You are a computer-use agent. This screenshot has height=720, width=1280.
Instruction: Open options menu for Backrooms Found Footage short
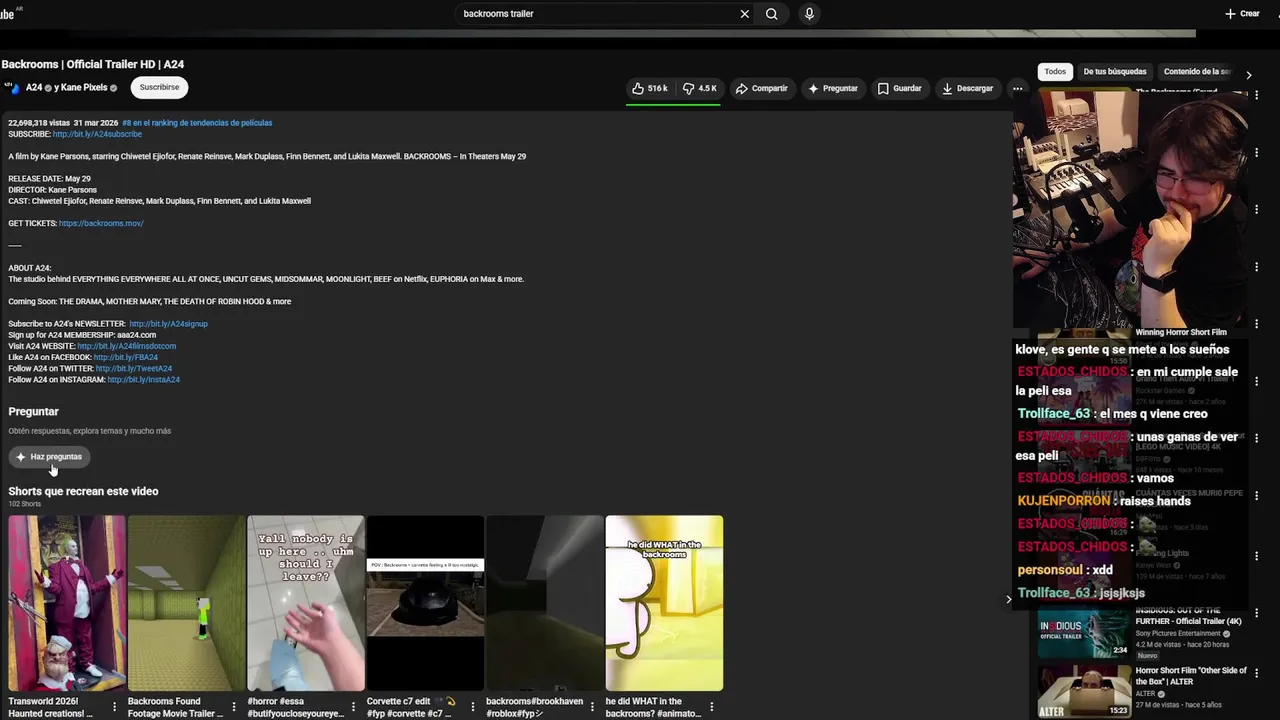tap(233, 707)
